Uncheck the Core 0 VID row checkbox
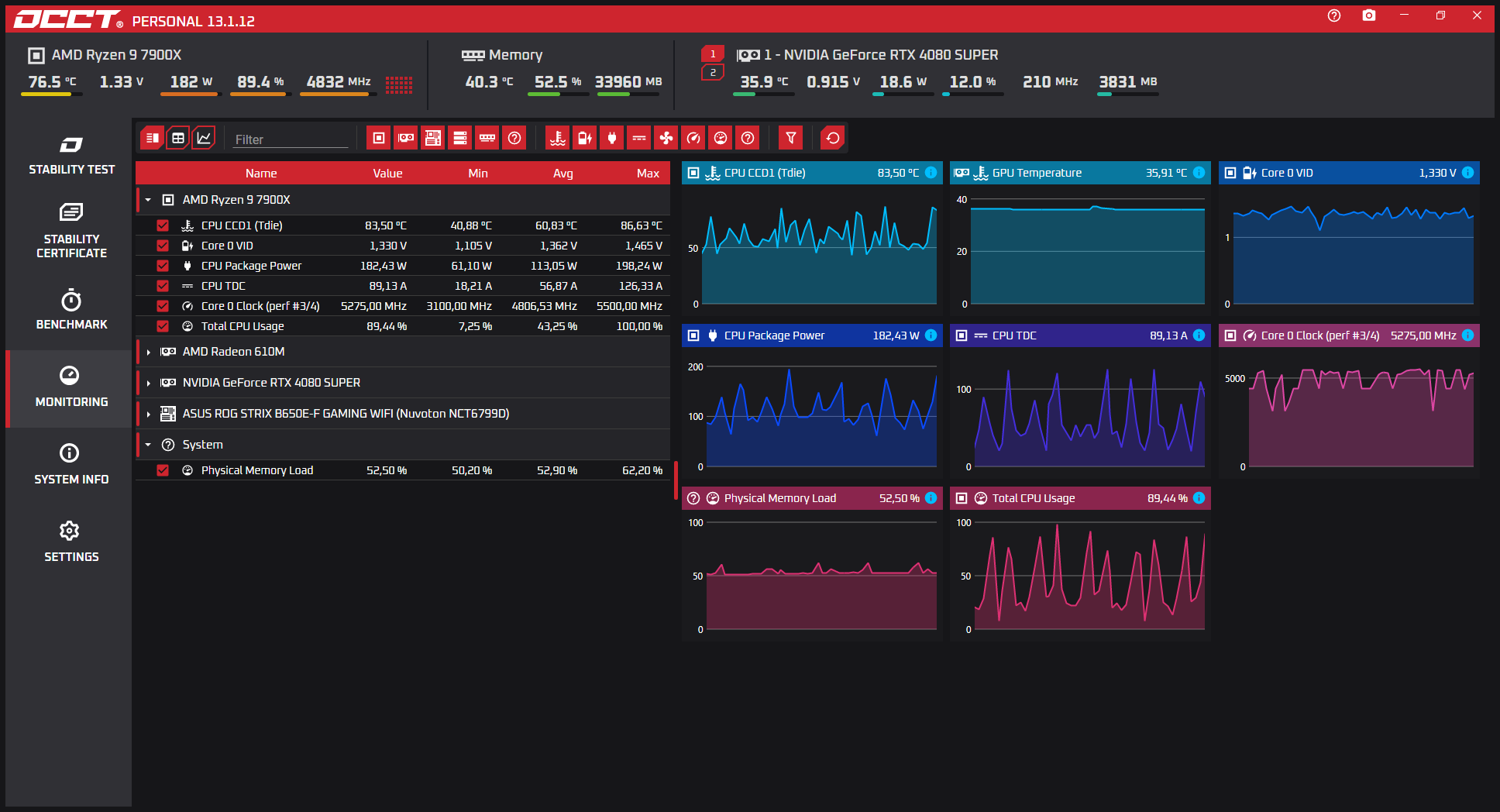The width and height of the screenshot is (1500, 812). point(163,246)
